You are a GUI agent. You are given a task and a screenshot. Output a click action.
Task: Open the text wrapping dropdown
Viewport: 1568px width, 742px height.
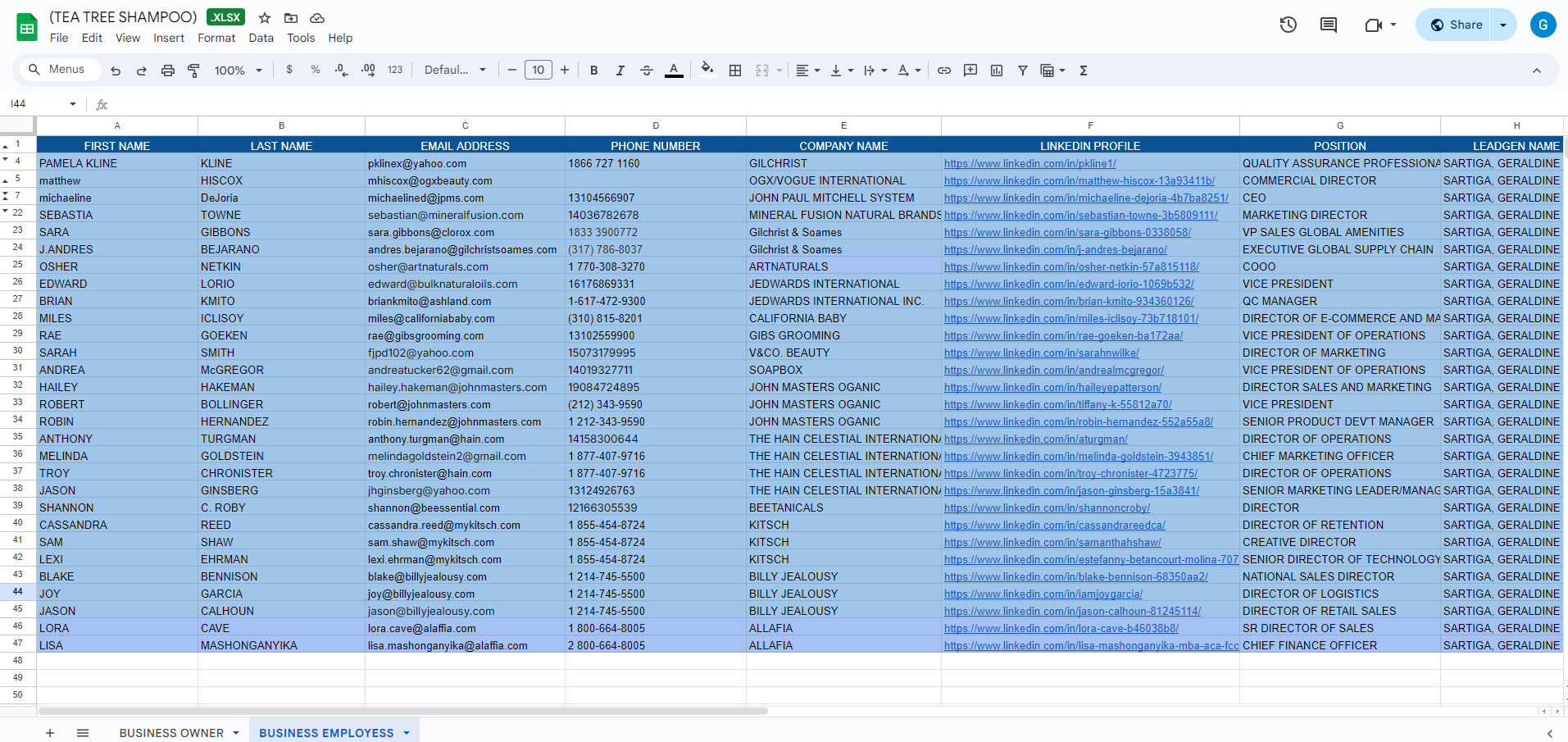875,71
